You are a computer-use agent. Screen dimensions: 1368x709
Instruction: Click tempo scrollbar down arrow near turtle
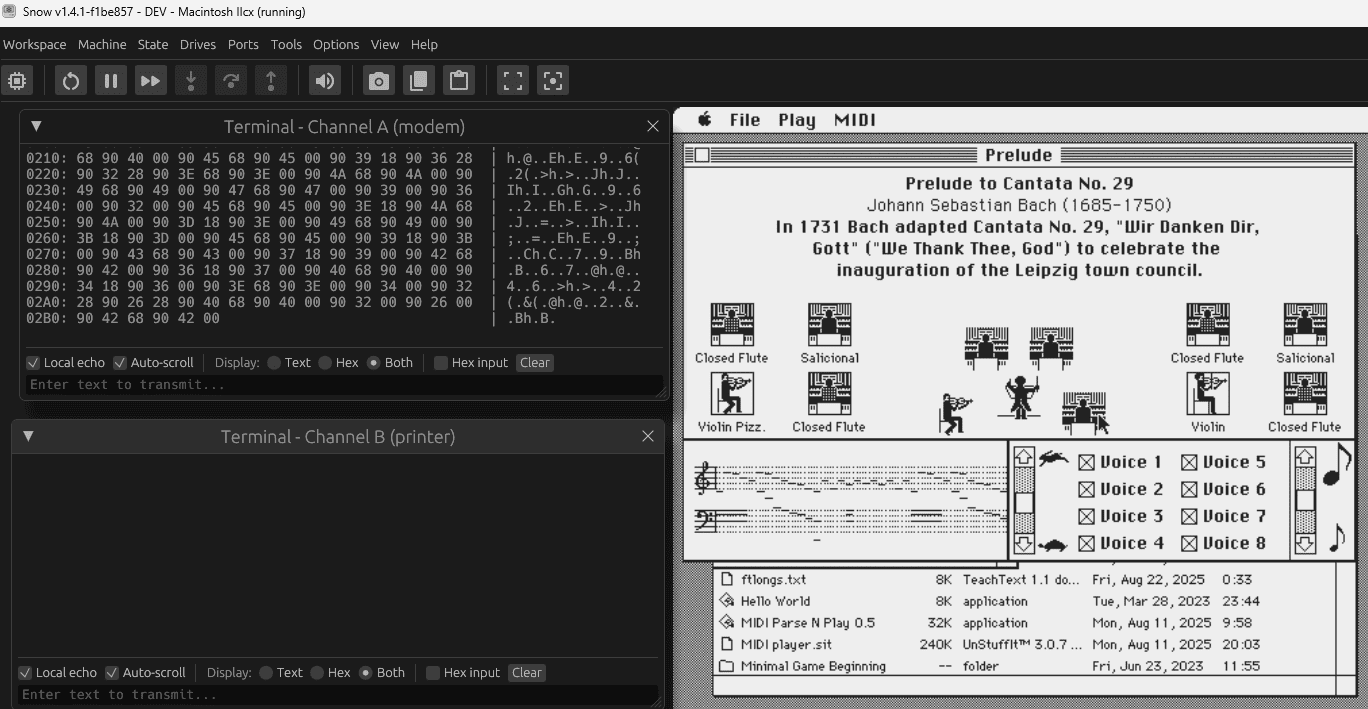point(1024,544)
